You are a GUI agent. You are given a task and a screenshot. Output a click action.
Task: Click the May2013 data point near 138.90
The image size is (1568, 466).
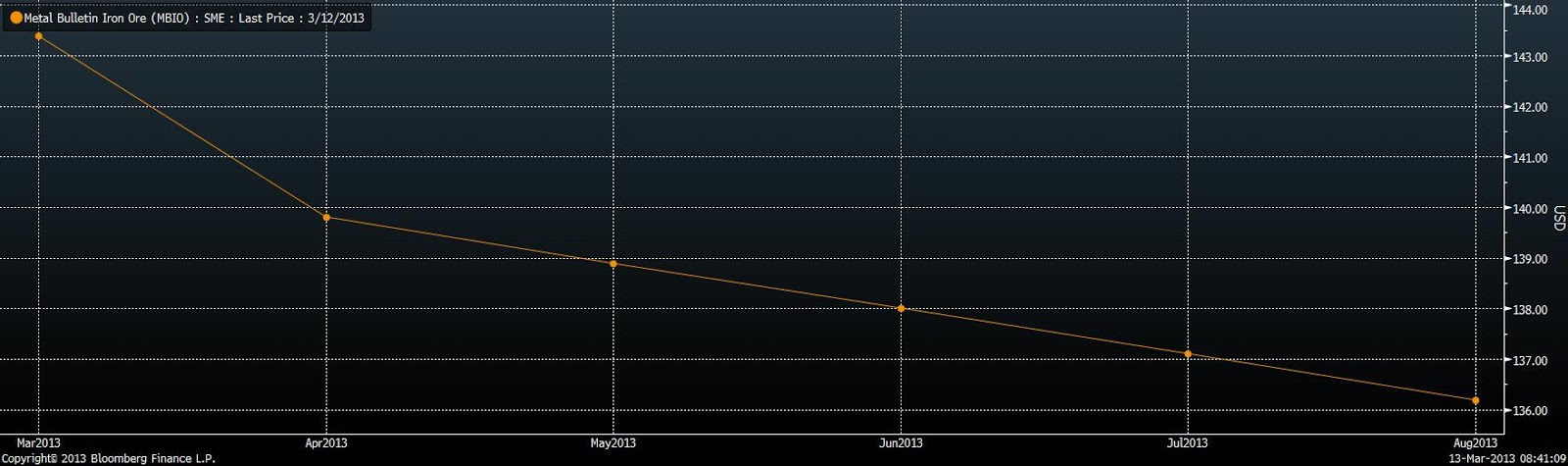613,263
